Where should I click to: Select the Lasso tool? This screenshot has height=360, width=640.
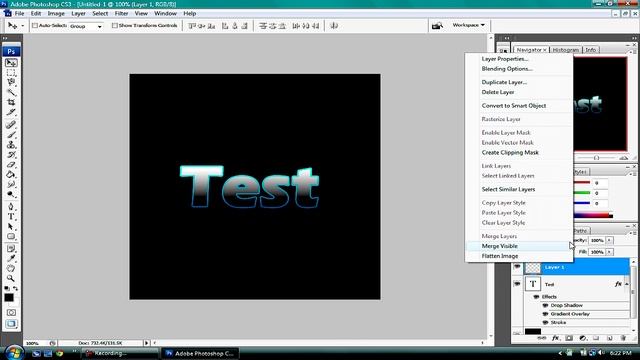[11, 82]
